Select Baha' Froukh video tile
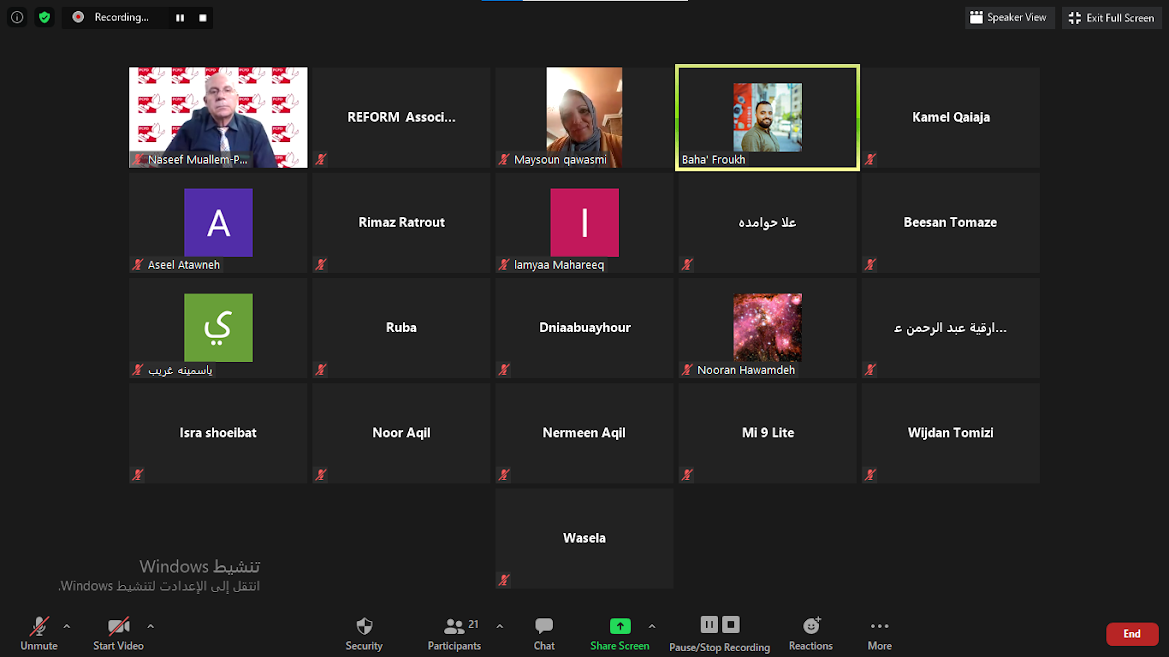 point(767,118)
